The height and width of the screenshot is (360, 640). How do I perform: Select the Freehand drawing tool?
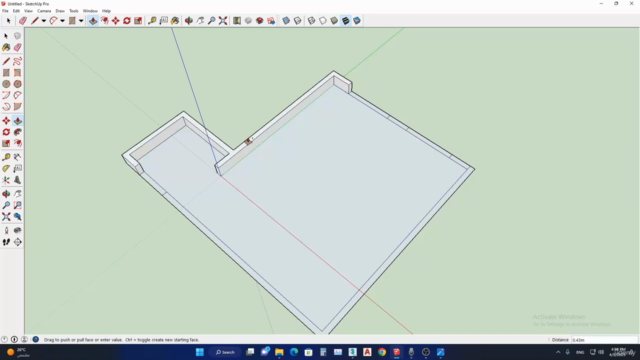[x=18, y=61]
